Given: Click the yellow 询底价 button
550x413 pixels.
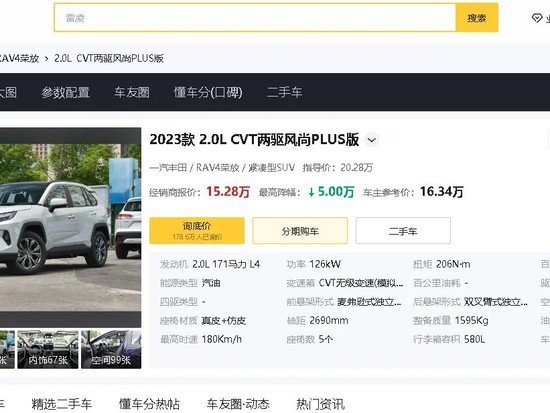Looking at the screenshot, I should [x=197, y=231].
